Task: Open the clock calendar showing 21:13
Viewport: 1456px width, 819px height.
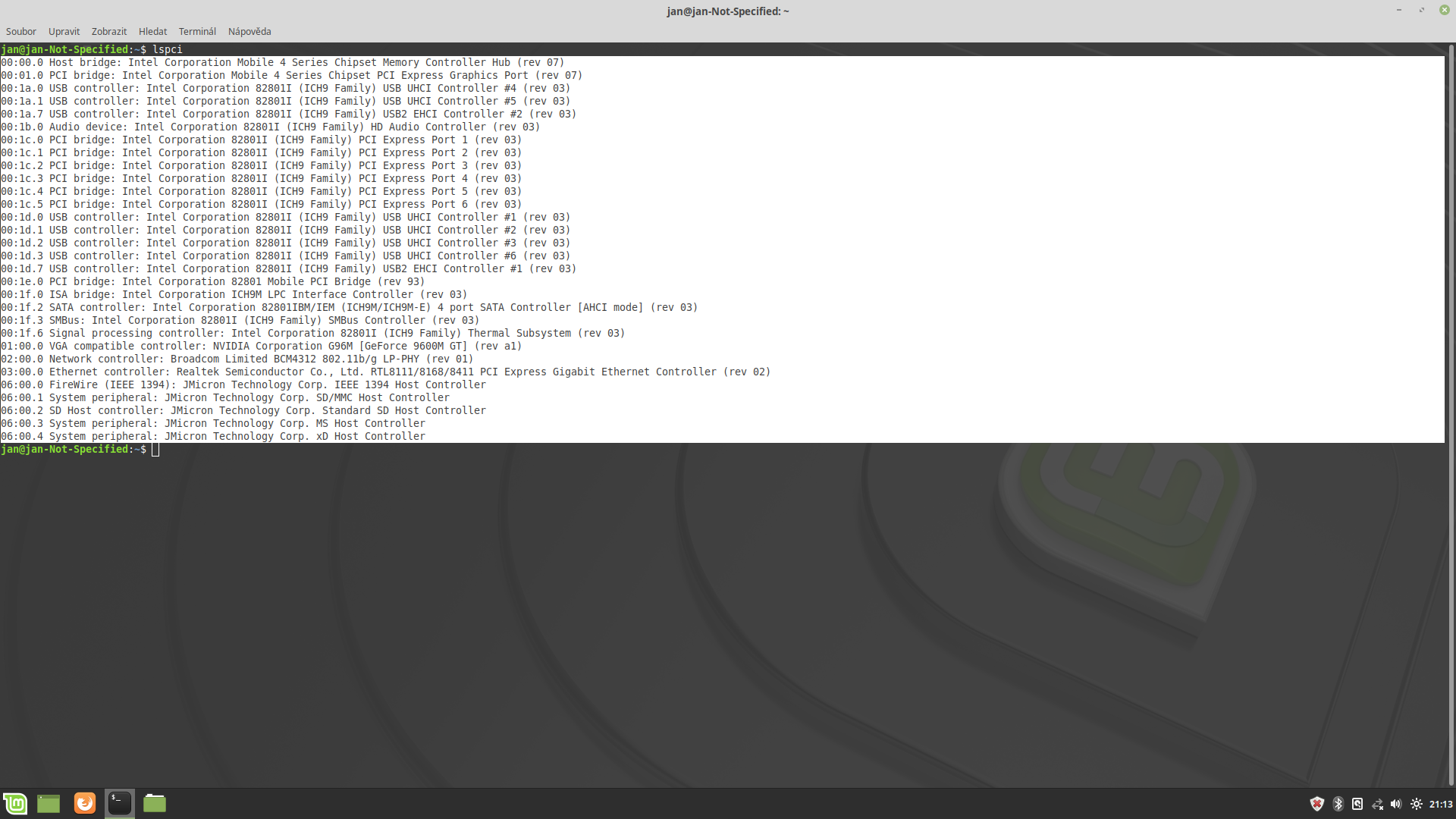Action: (x=1441, y=804)
